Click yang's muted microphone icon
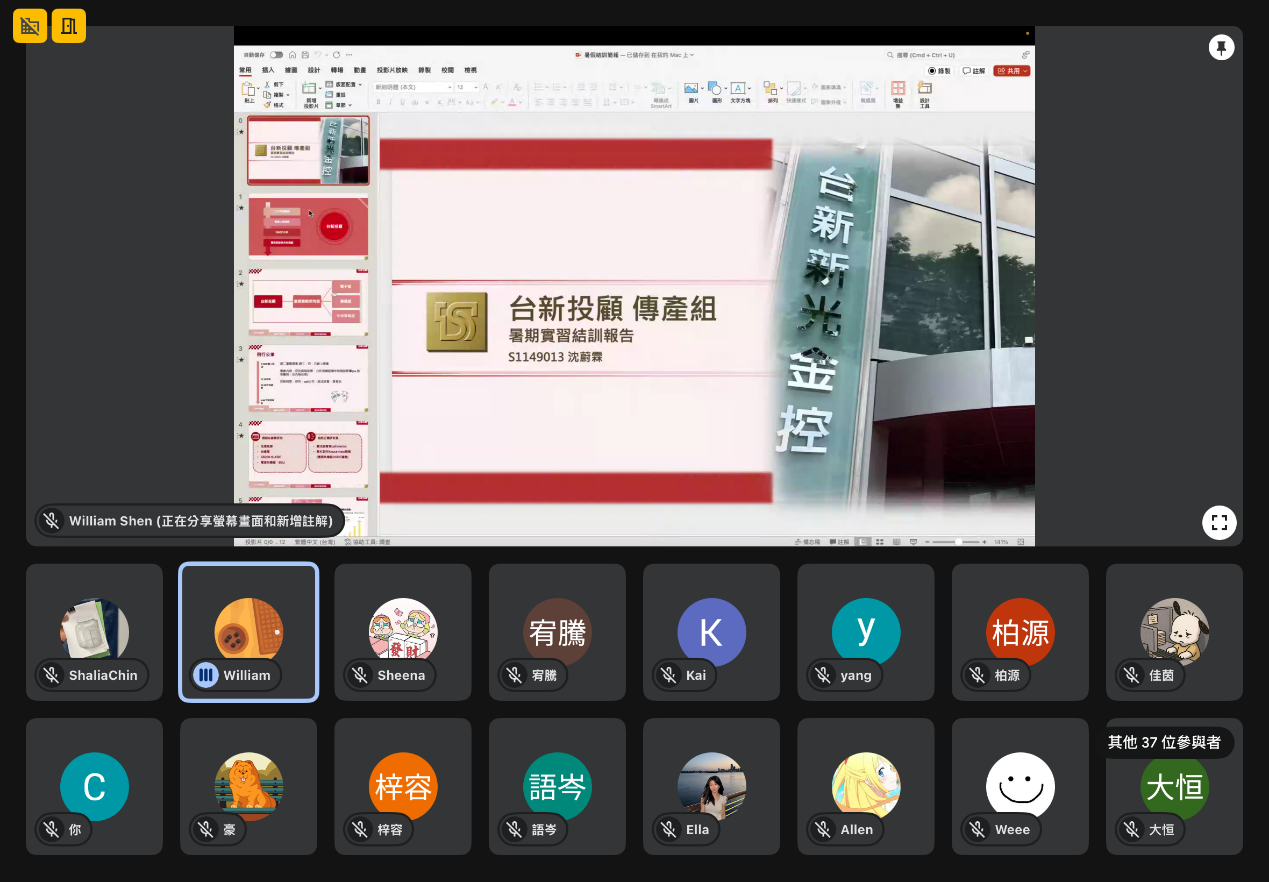The height and width of the screenshot is (882, 1269). (x=824, y=675)
